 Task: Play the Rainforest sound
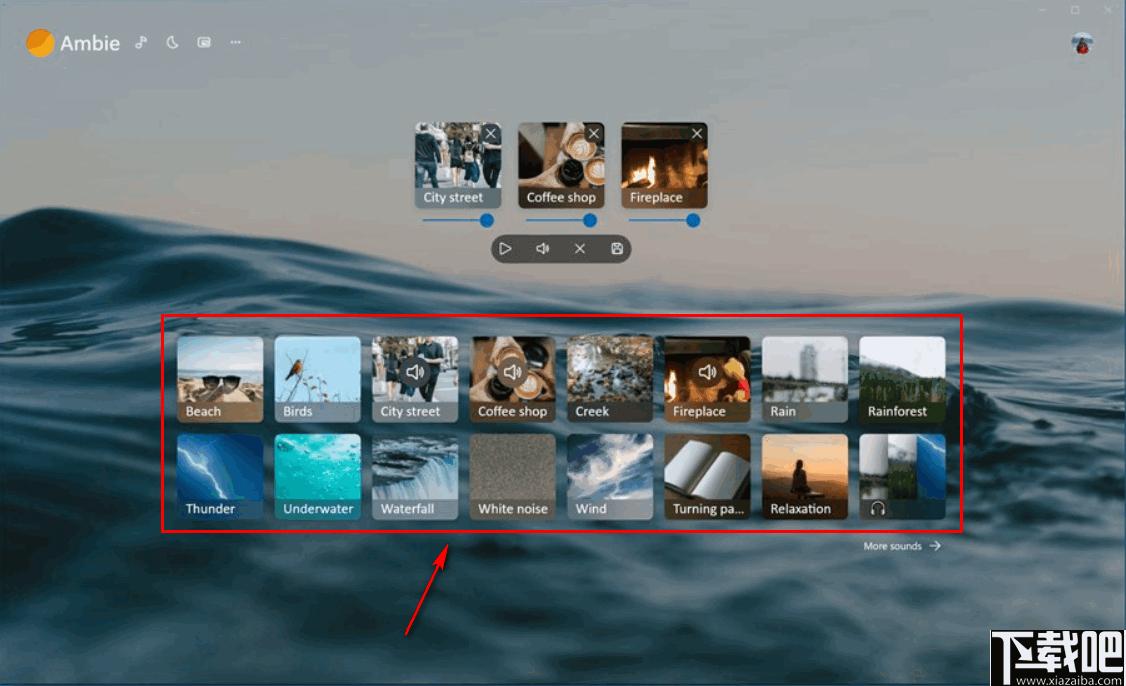coord(903,379)
